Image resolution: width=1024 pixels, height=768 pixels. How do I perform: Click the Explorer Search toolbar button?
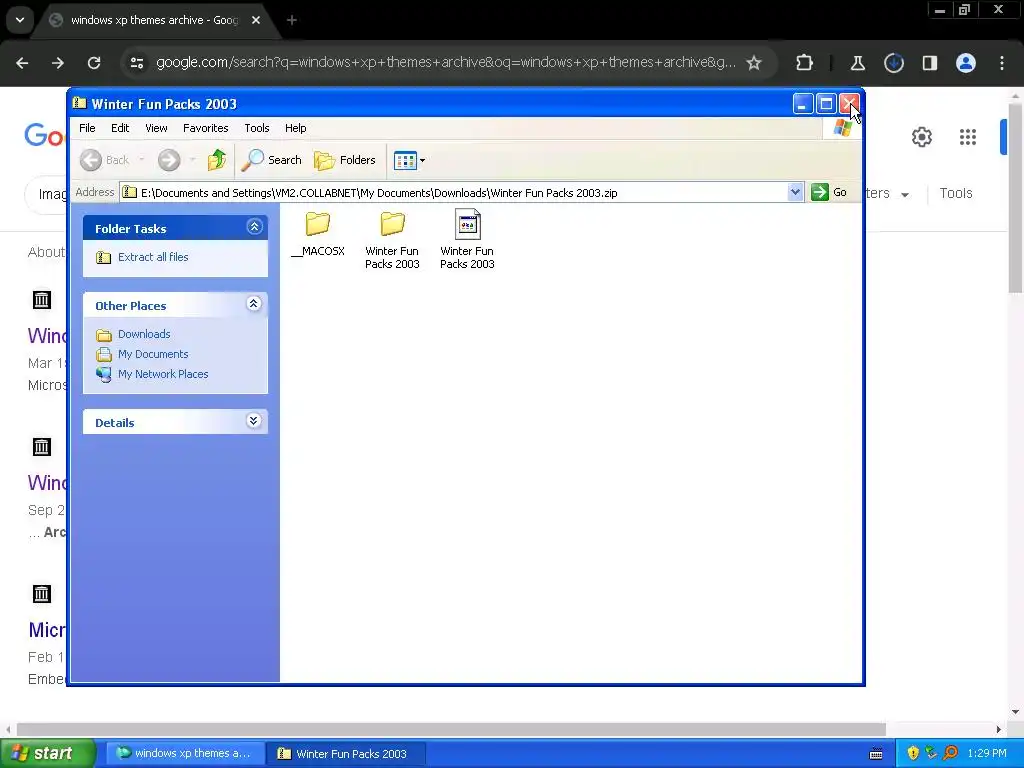tap(272, 160)
